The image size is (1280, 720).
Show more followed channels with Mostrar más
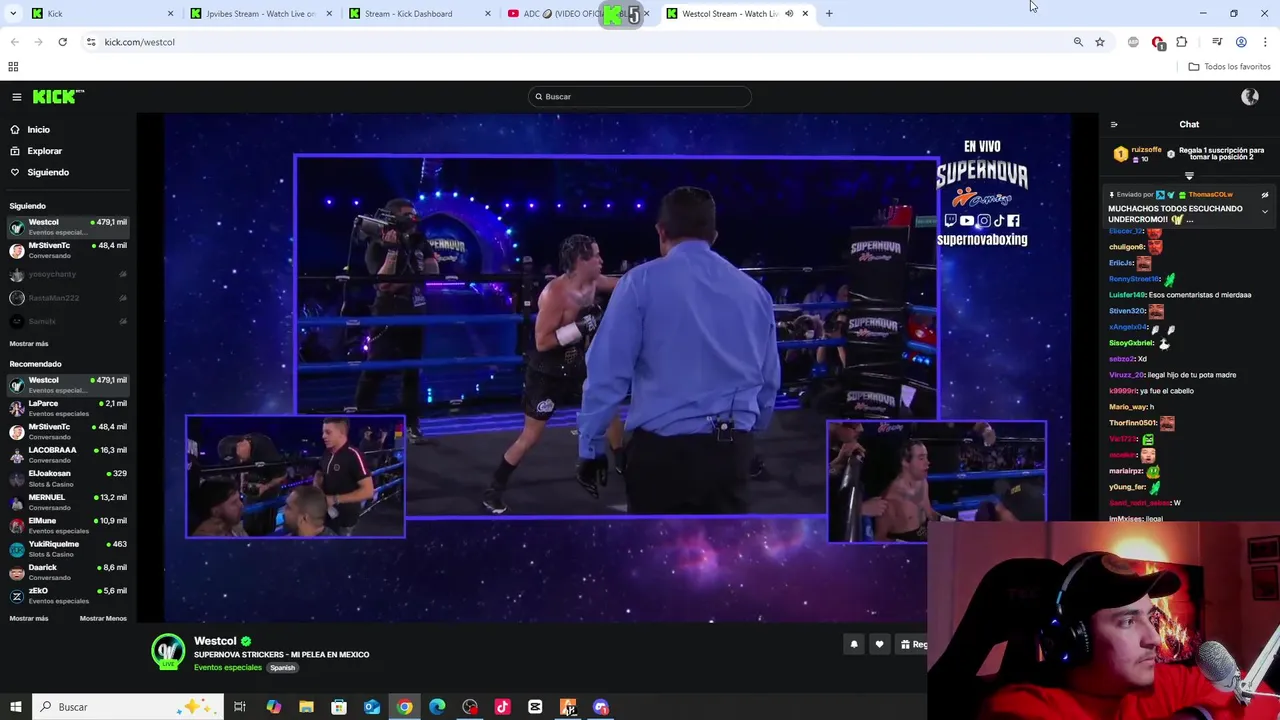click(29, 344)
